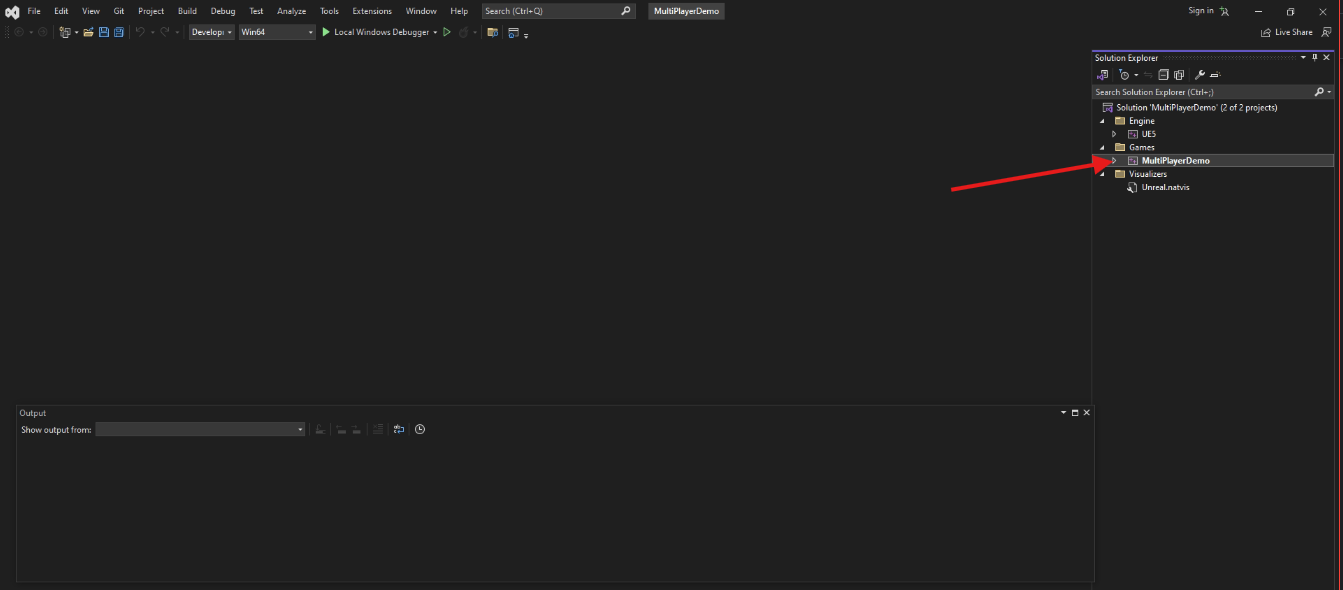The width and height of the screenshot is (1343, 590).
Task: Click the Live Share button
Action: (x=1287, y=32)
